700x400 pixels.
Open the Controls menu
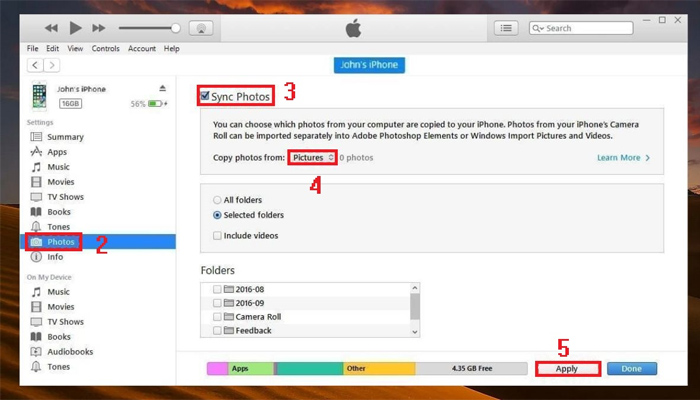click(x=106, y=48)
